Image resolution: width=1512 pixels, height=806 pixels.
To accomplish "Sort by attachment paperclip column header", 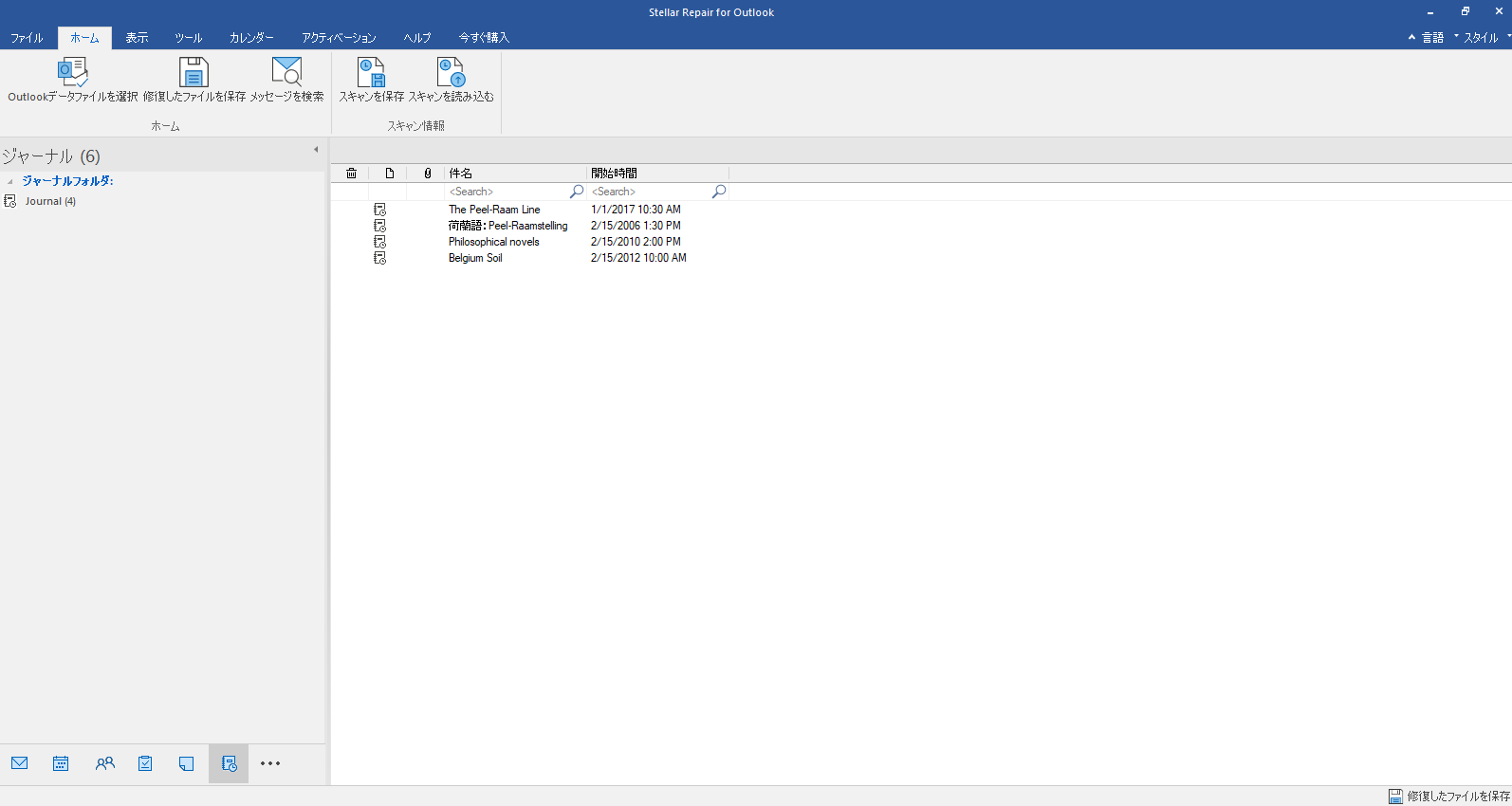I will click(428, 174).
